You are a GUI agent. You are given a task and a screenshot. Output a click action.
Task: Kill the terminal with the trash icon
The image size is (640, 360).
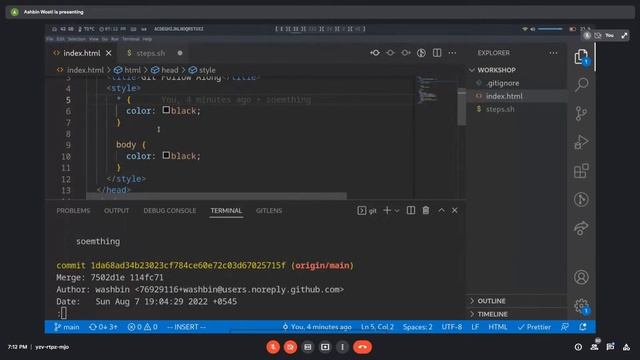[426, 210]
